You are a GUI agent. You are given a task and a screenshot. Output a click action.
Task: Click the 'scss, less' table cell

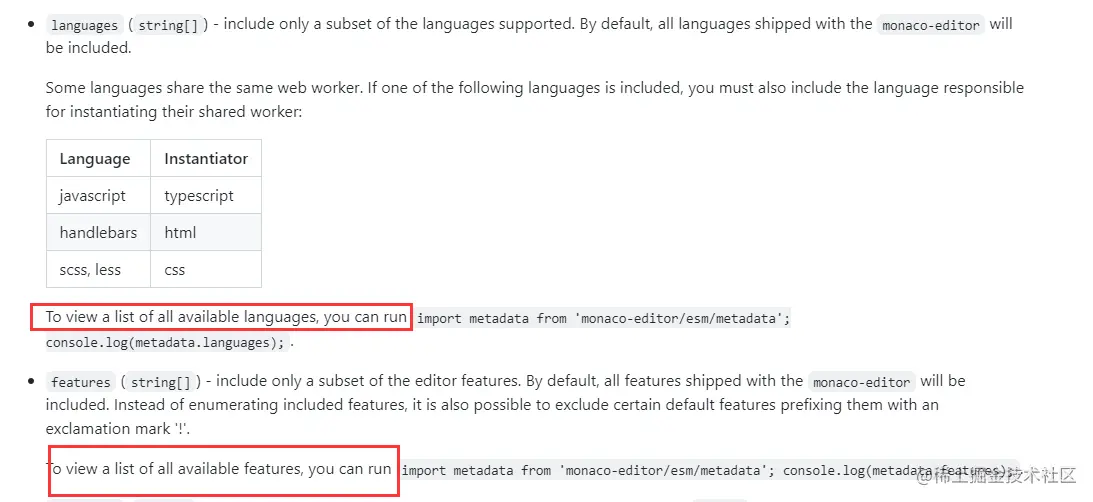[90, 269]
